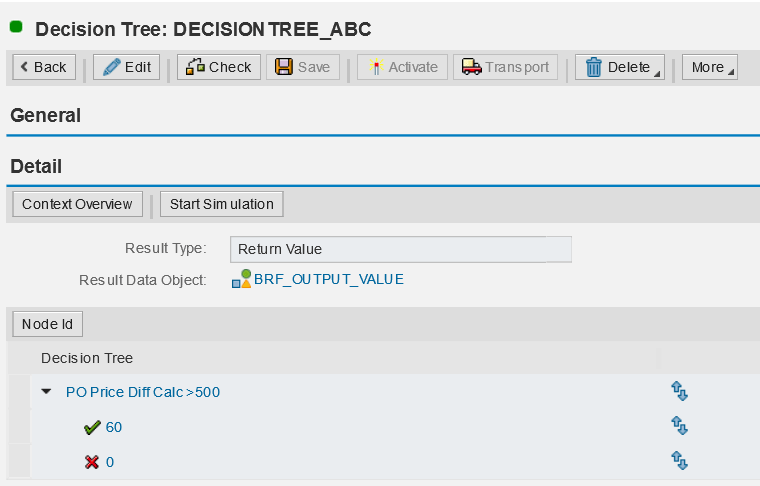Open the PO Price Diff Calc >500 link
The image size is (760, 486).
tap(143, 392)
